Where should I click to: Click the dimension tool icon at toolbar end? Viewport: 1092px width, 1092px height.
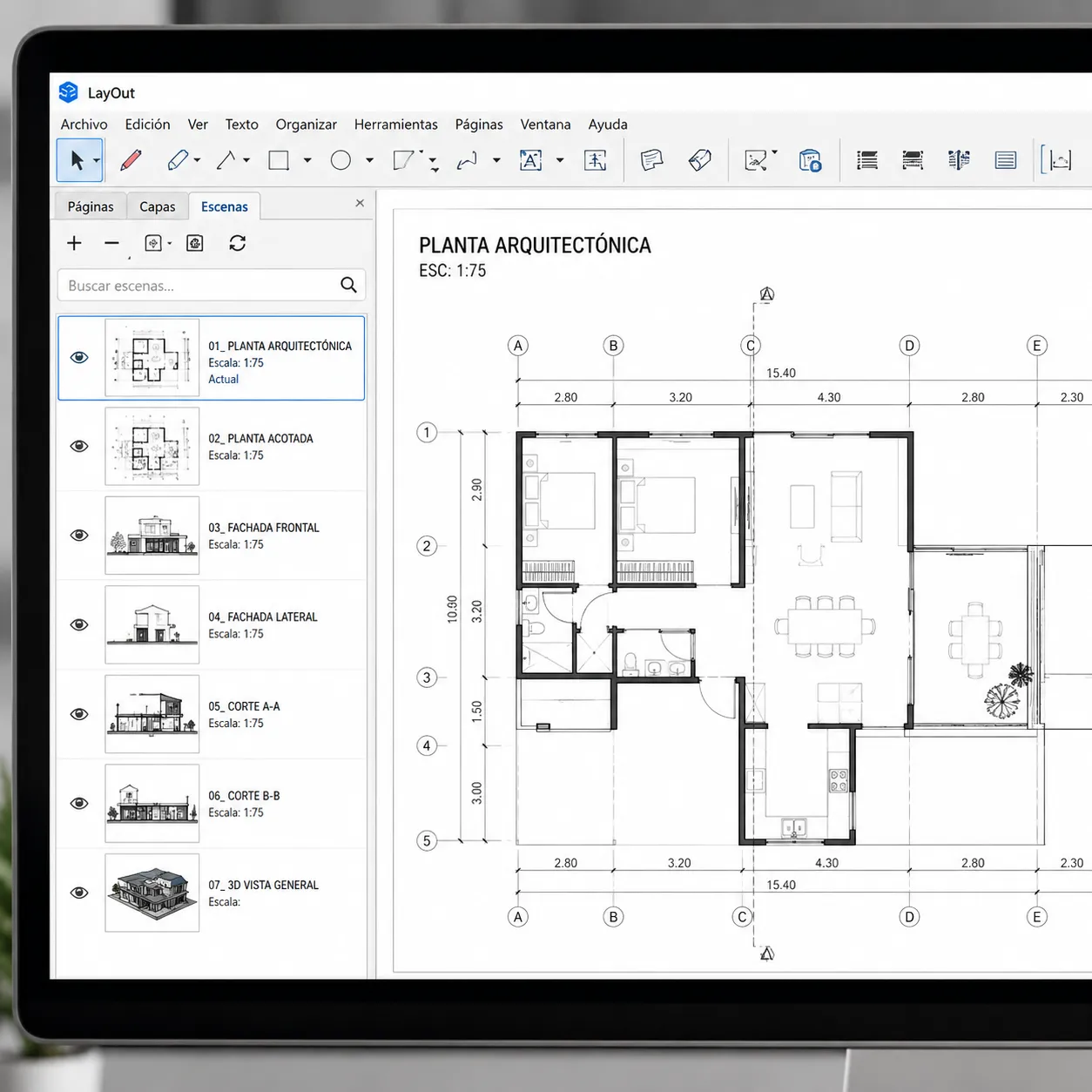1056,160
